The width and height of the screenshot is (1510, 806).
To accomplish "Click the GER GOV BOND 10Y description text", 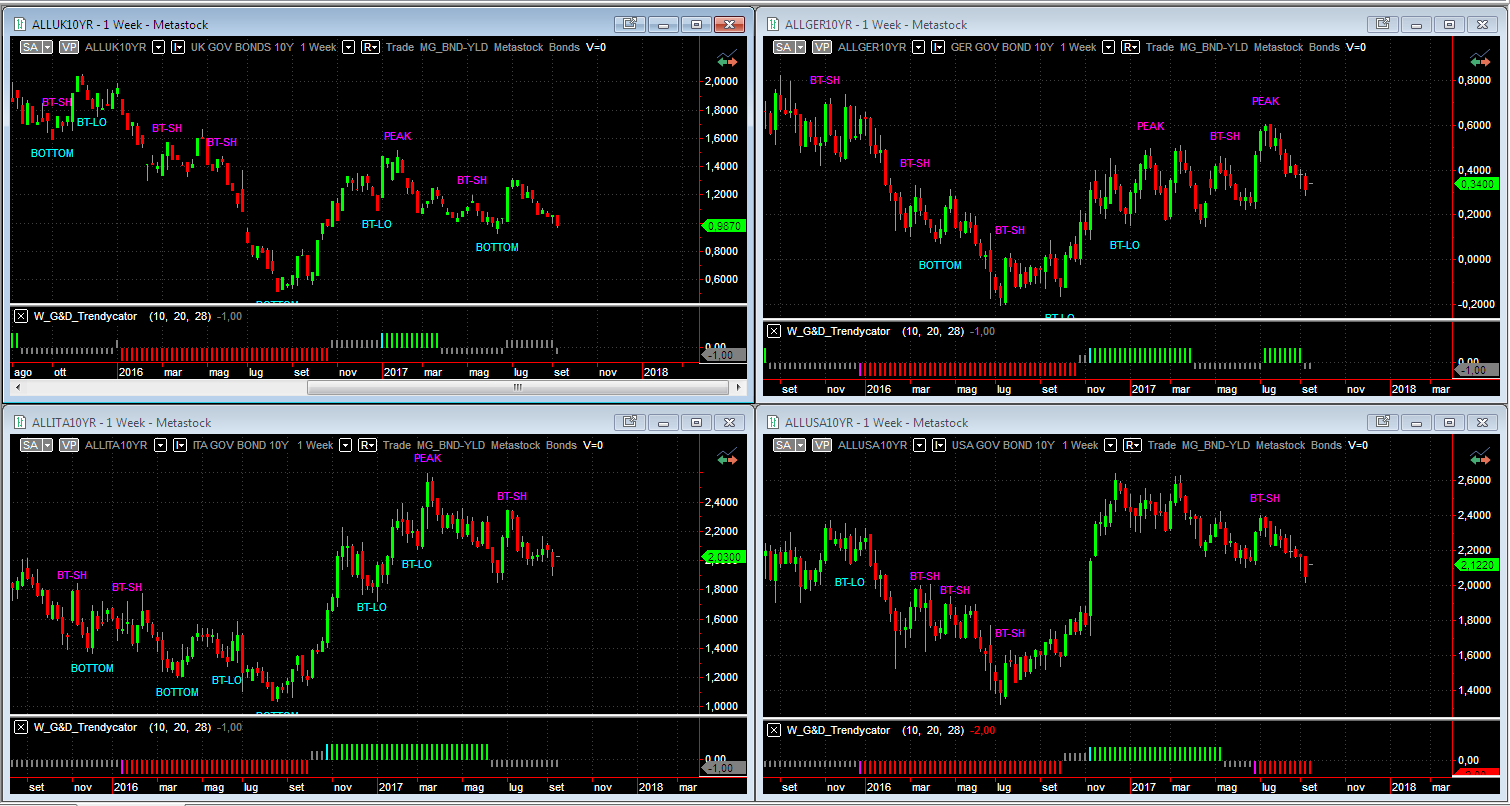I will click(1001, 47).
